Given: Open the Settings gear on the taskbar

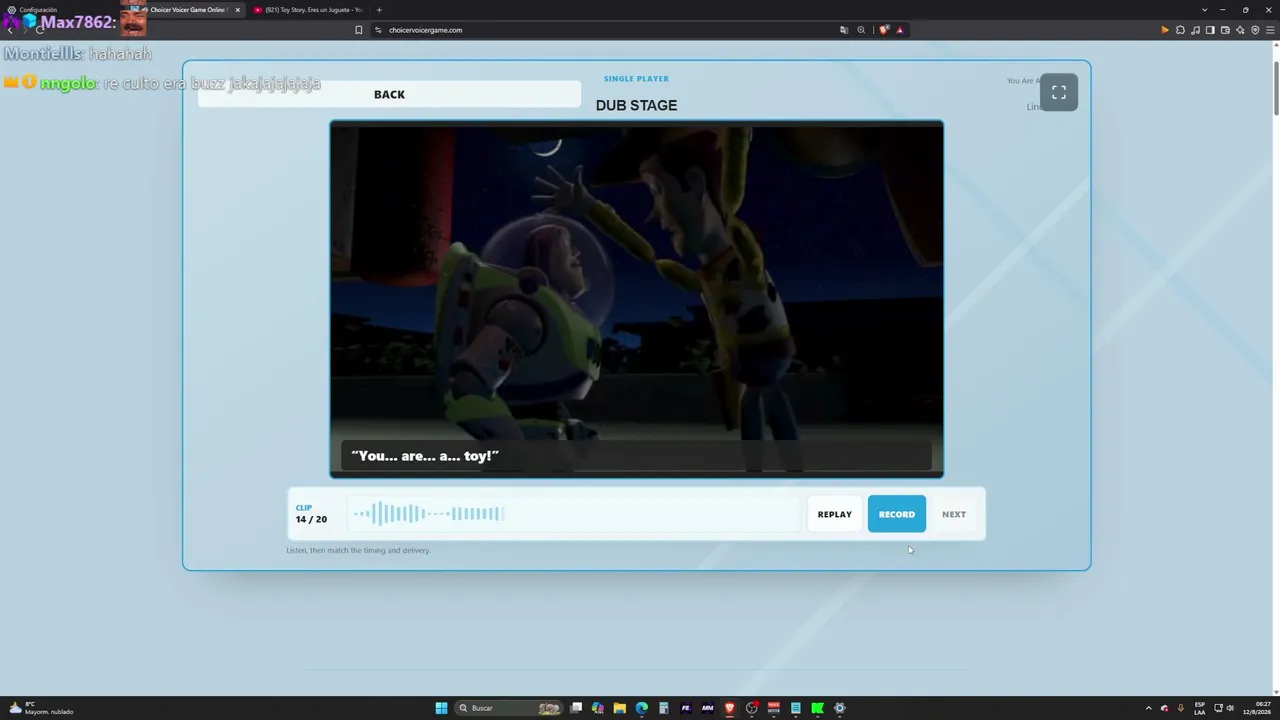Looking at the screenshot, I should pos(839,708).
